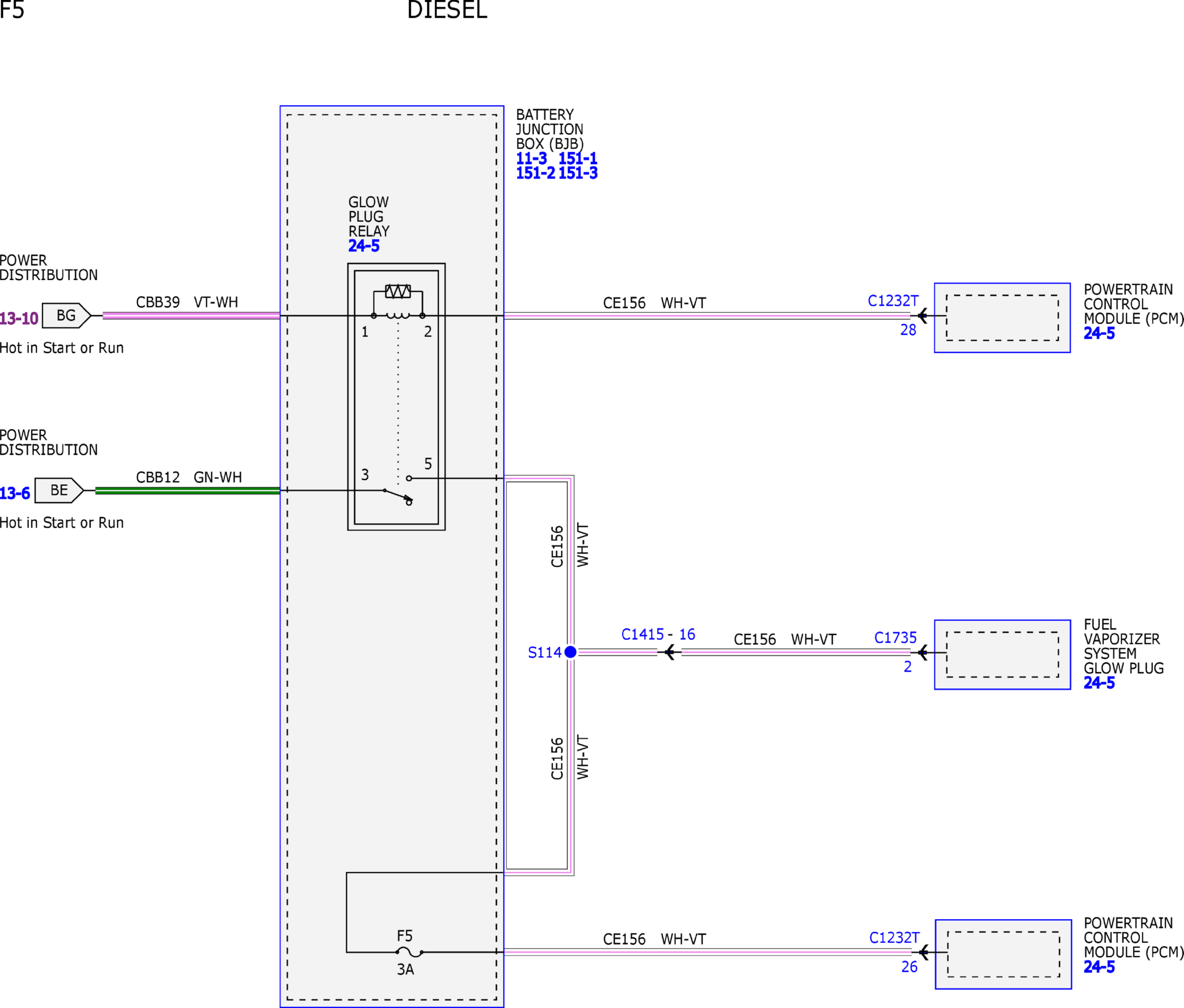Click the BG connector arrow symbol

66,315
